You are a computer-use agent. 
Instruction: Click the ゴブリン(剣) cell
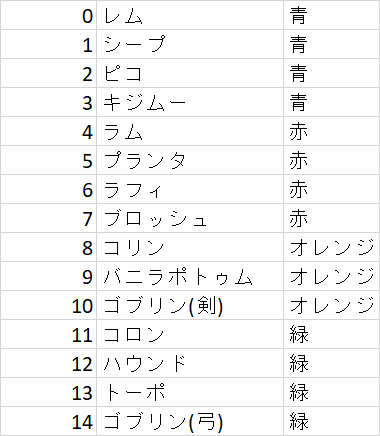coord(190,305)
